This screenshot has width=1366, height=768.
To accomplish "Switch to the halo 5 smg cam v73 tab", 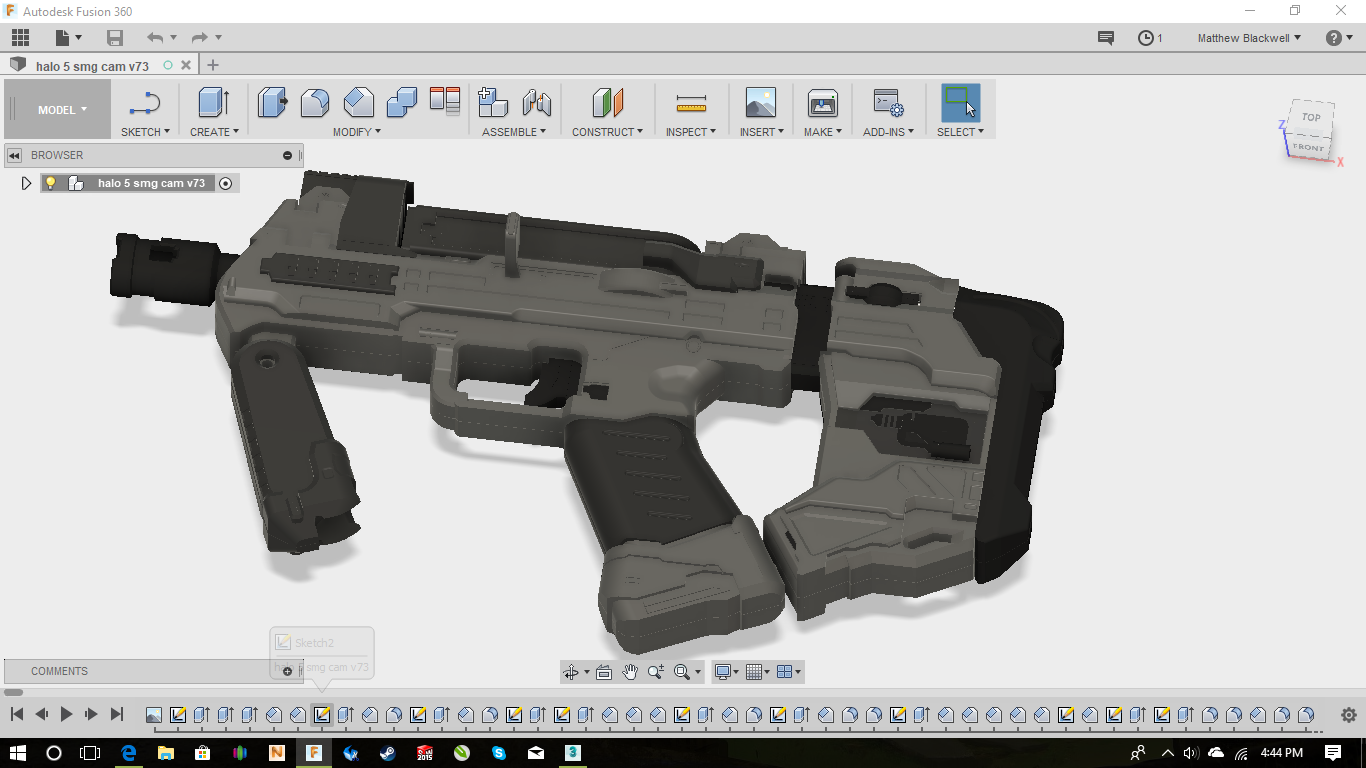I will click(92, 66).
